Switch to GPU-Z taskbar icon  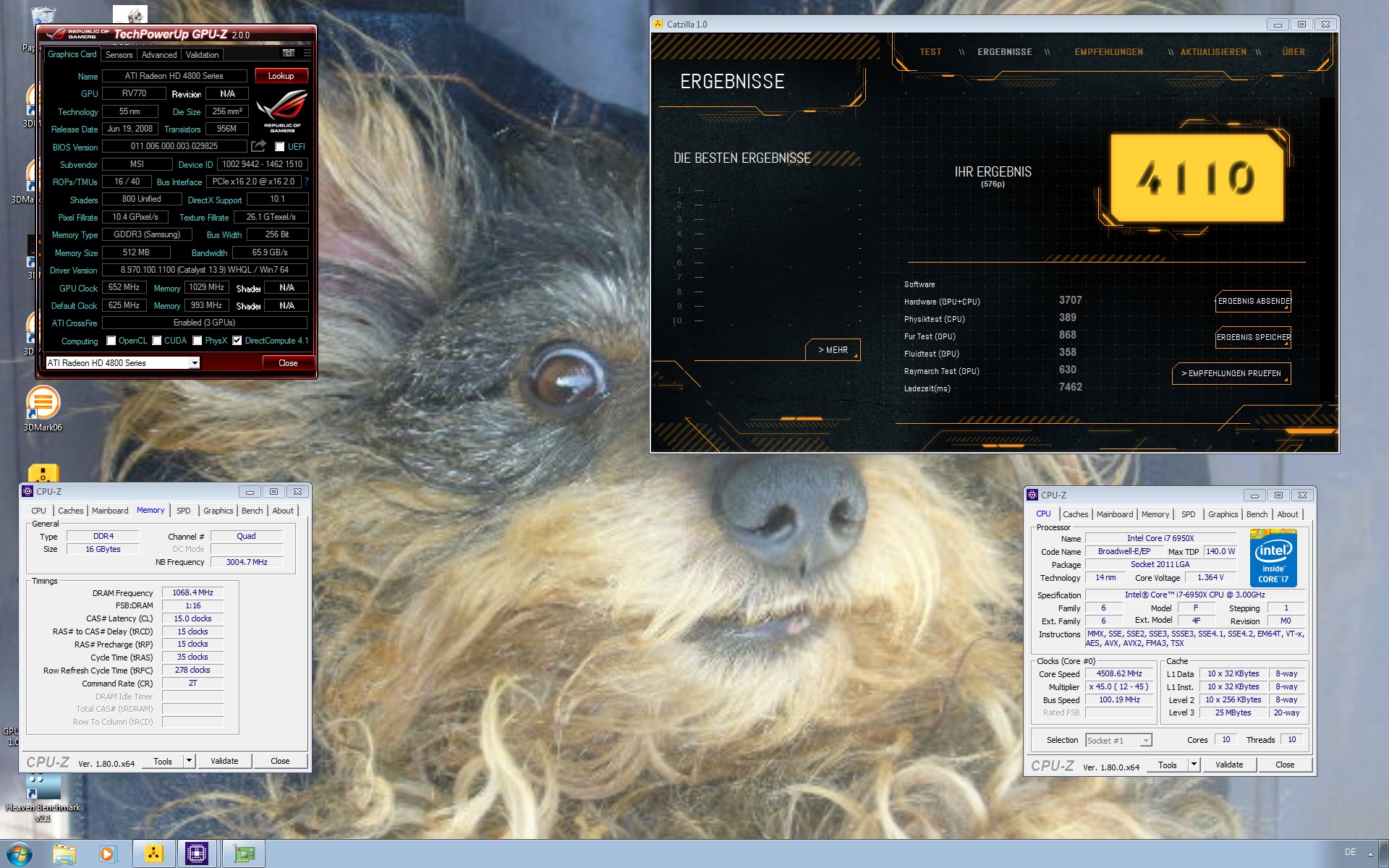pyautogui.click(x=243, y=854)
